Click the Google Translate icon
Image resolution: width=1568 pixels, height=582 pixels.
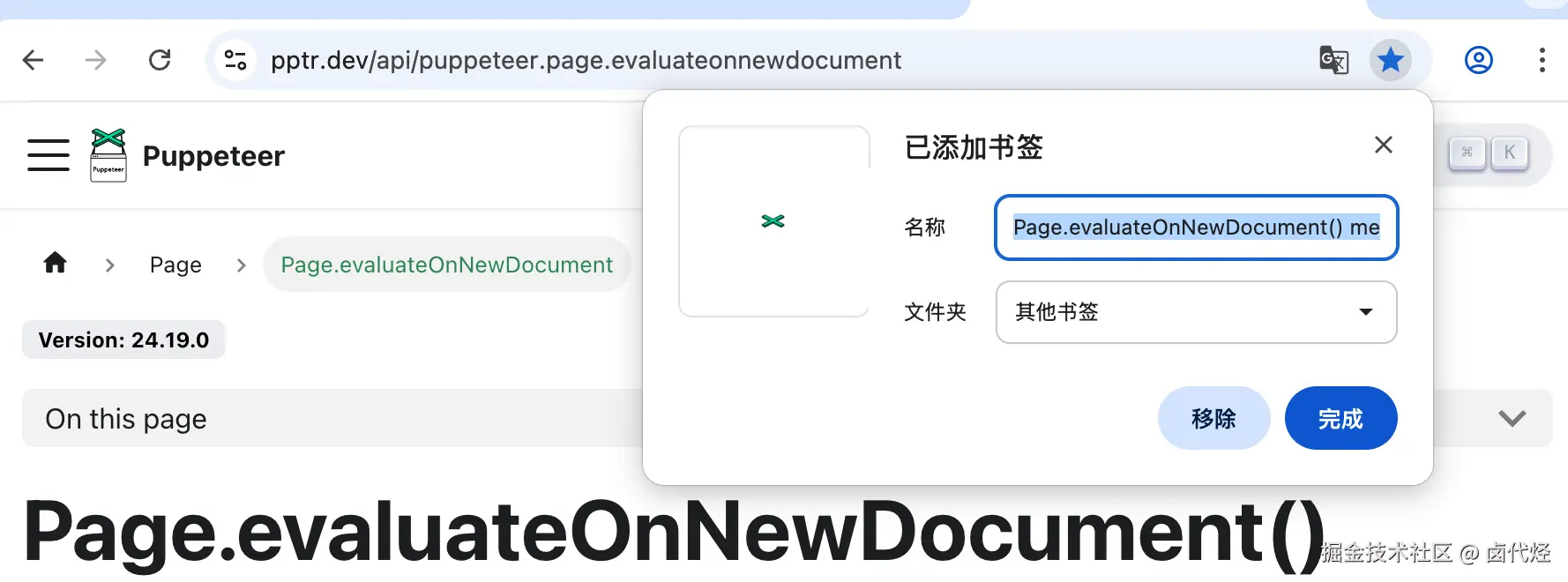pyautogui.click(x=1333, y=60)
